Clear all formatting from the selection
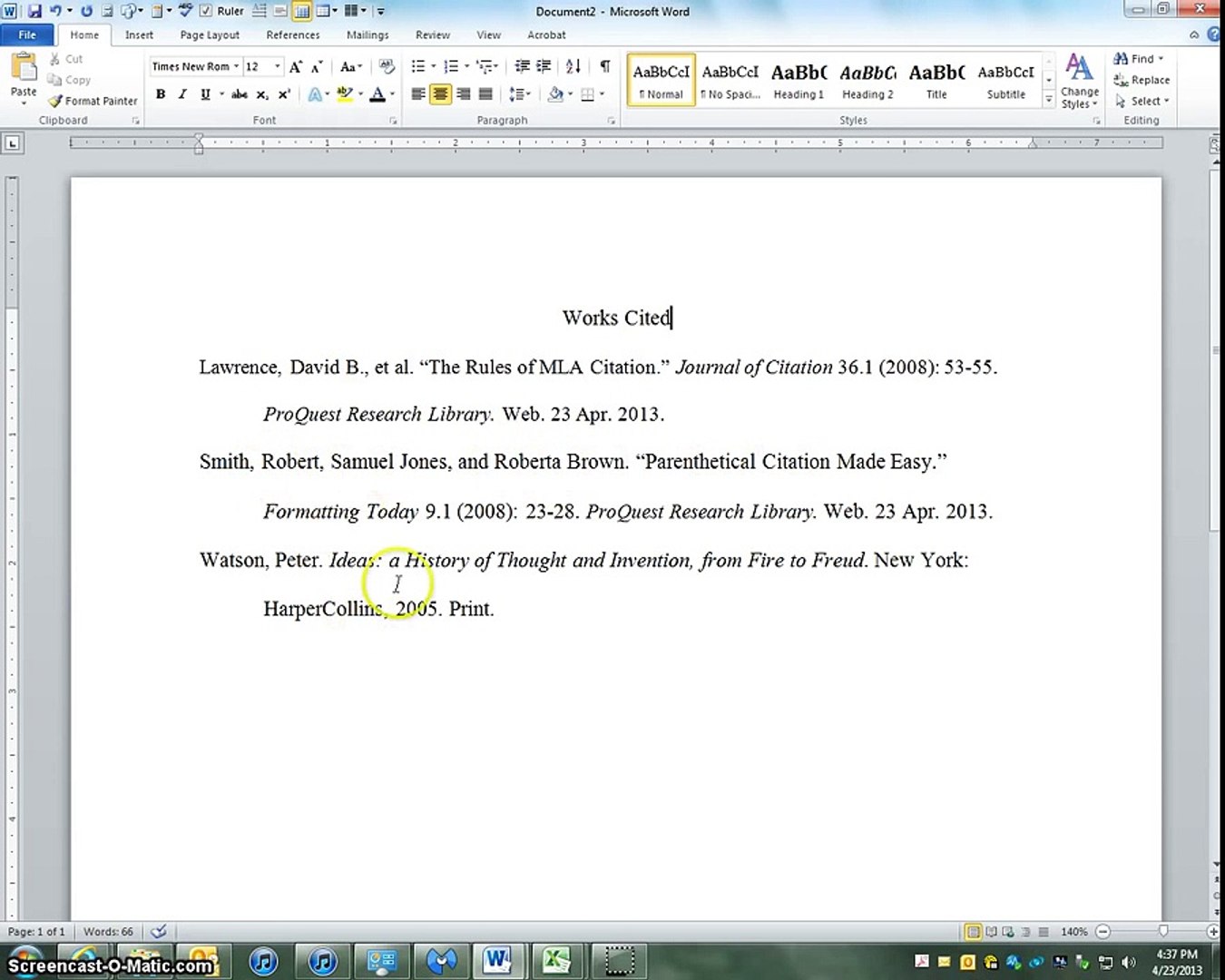This screenshot has height=980, width=1225. point(387,66)
